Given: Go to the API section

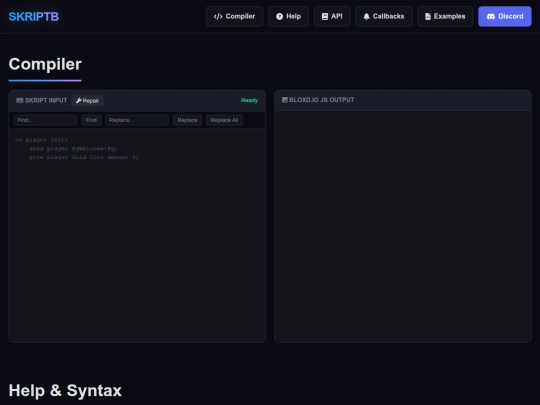Looking at the screenshot, I should tap(332, 16).
